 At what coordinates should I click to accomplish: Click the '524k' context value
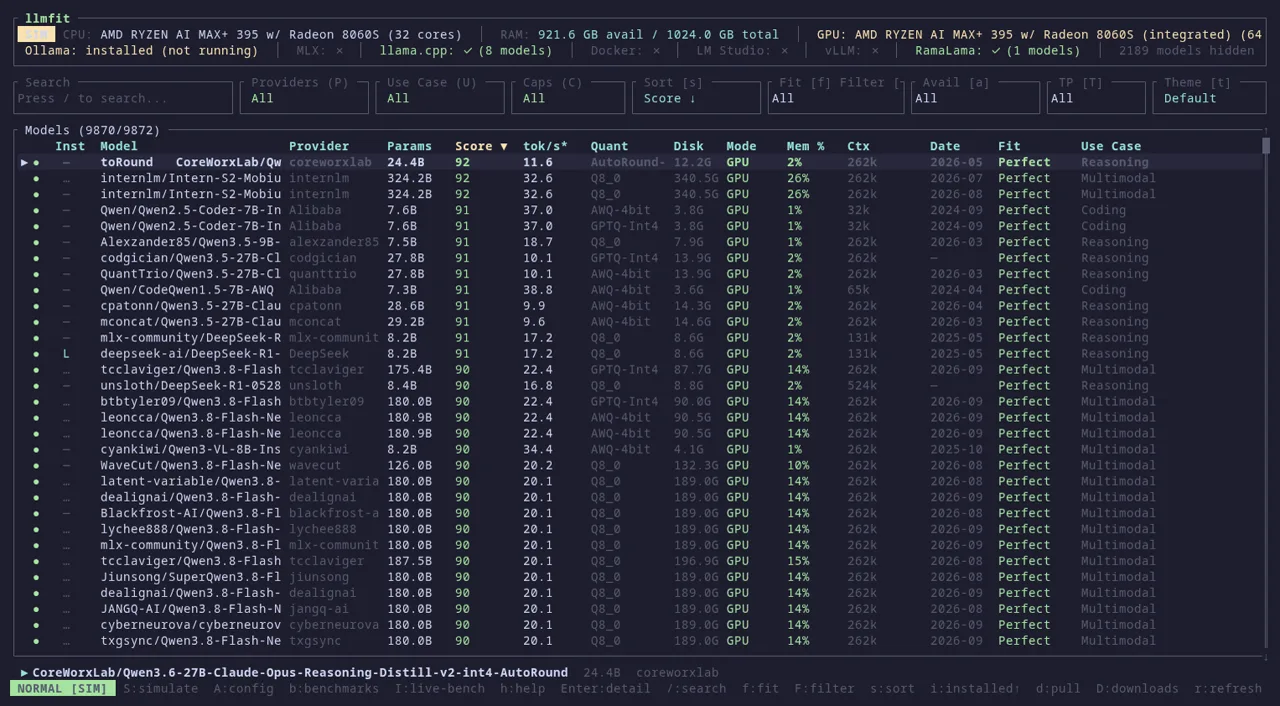click(862, 386)
